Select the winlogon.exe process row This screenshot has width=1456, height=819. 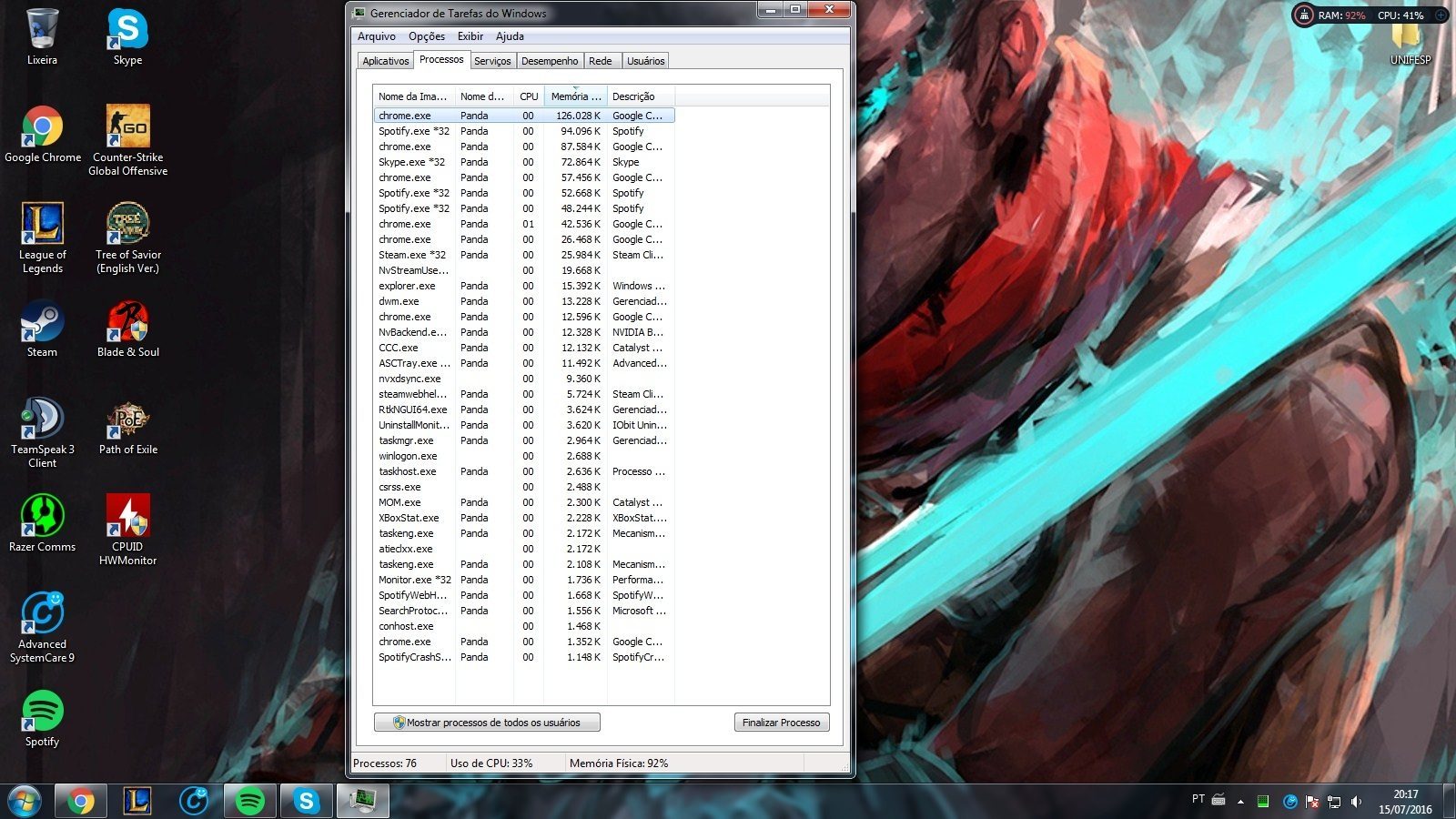(x=524, y=456)
